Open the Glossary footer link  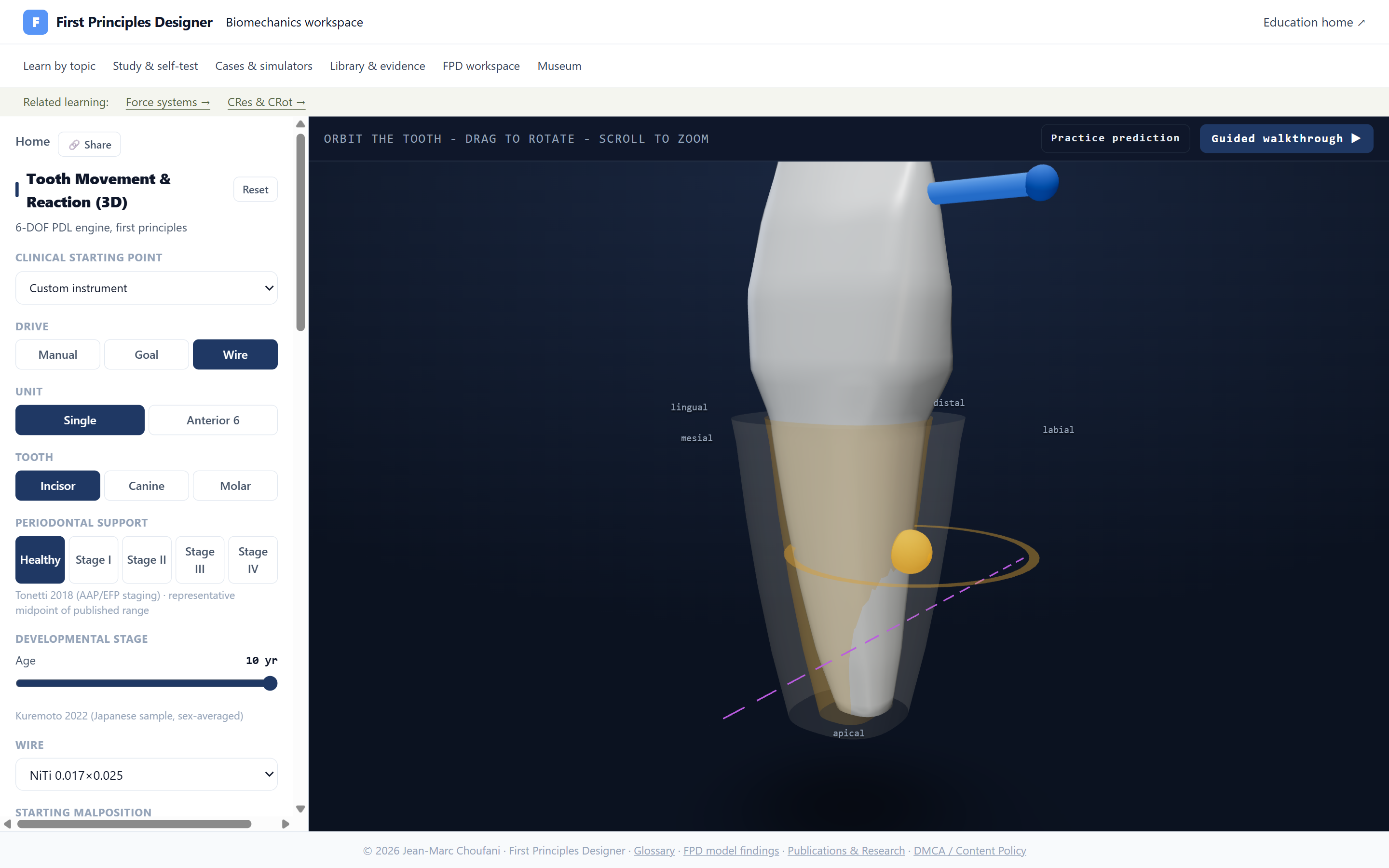point(654,850)
